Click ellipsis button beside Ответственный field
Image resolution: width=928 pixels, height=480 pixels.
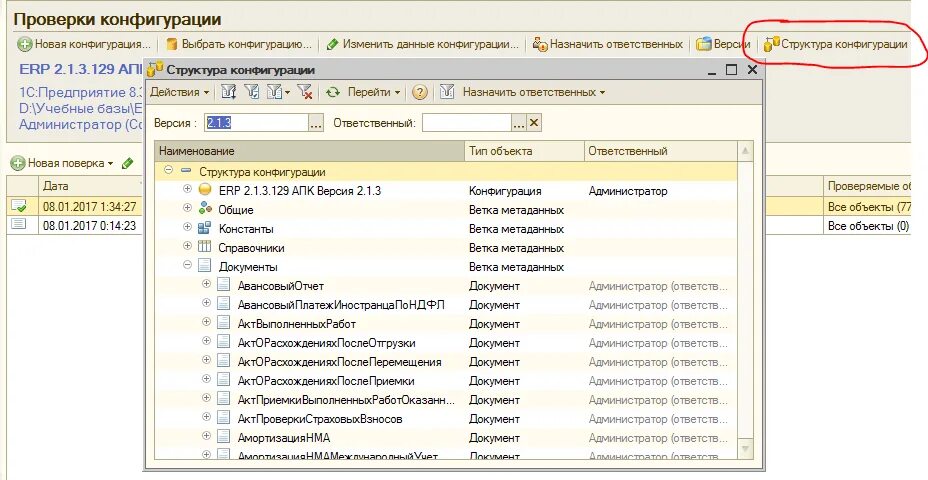click(x=518, y=123)
